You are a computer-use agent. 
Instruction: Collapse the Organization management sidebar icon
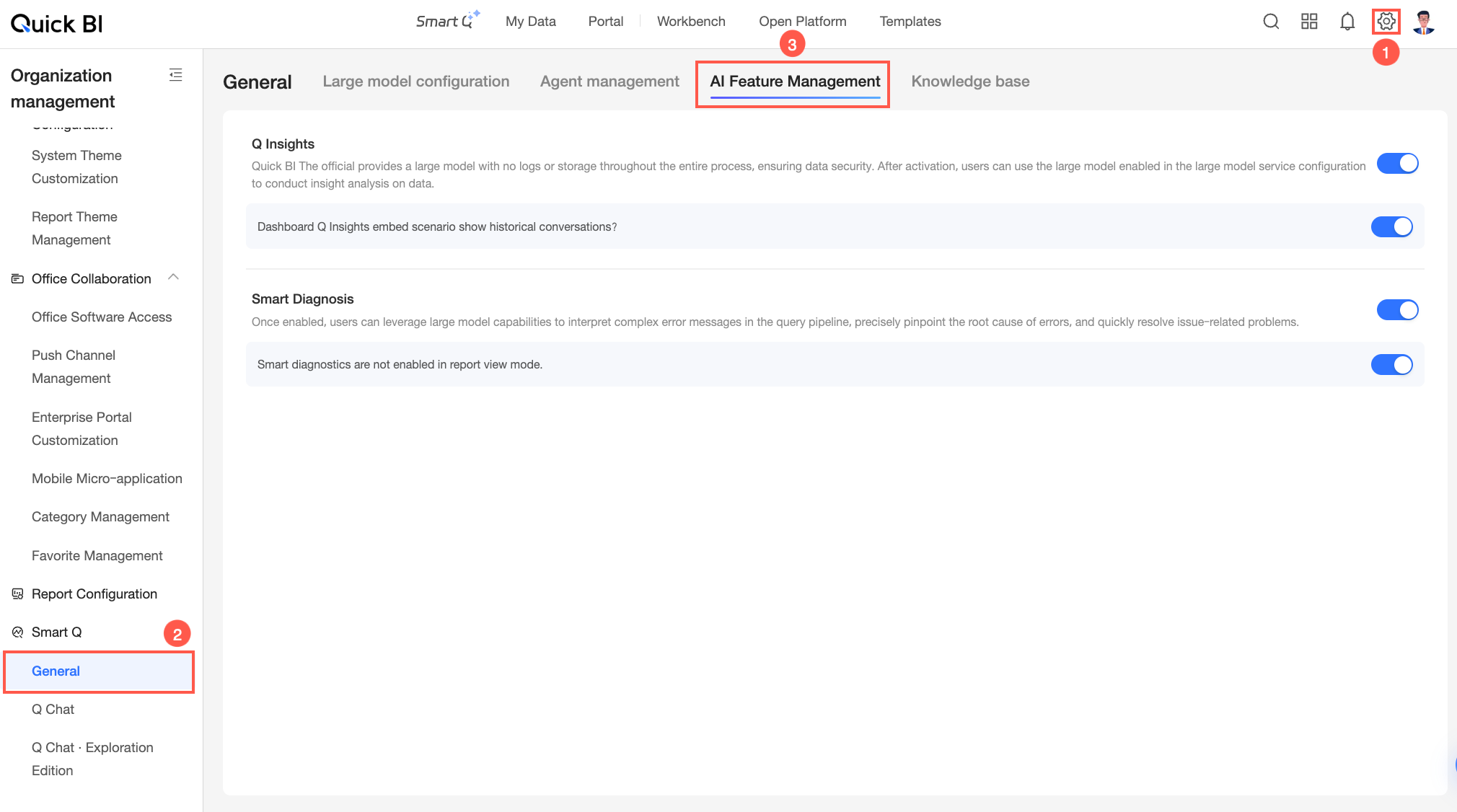[x=175, y=75]
